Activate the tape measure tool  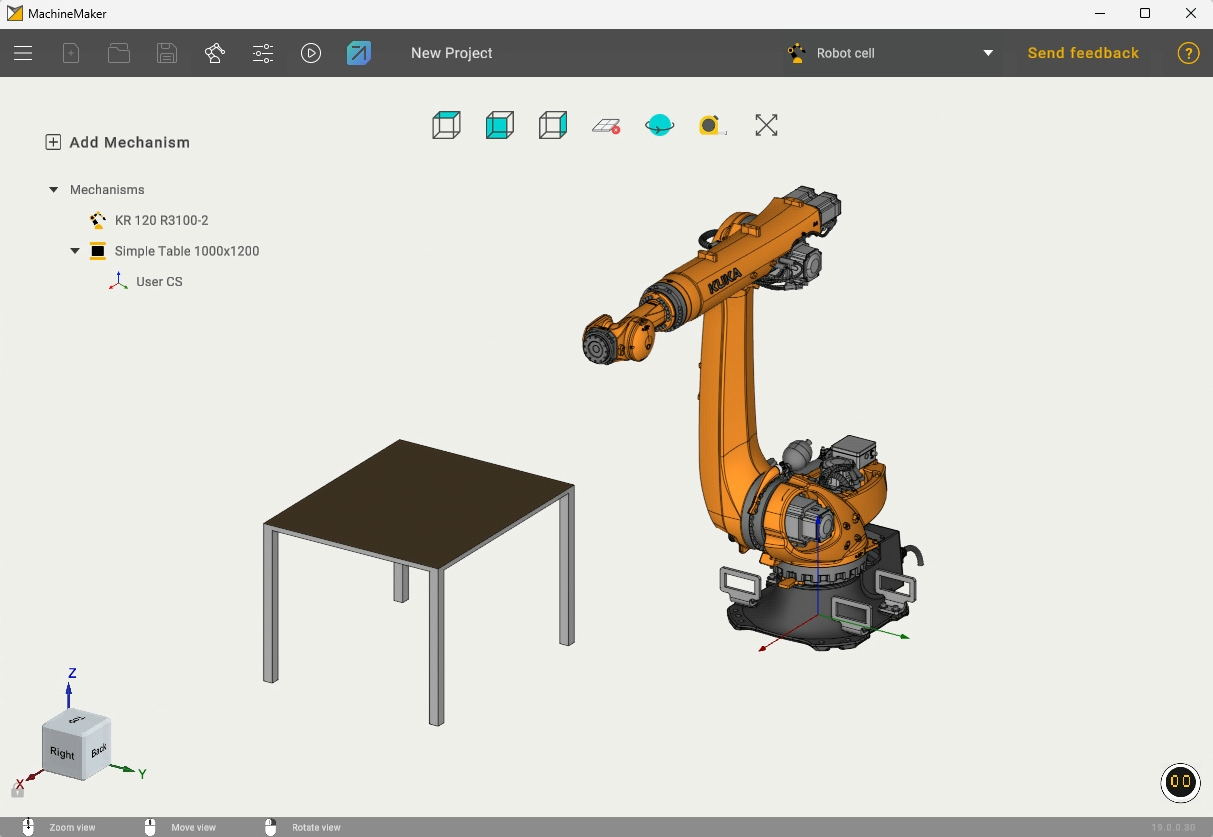tap(711, 125)
